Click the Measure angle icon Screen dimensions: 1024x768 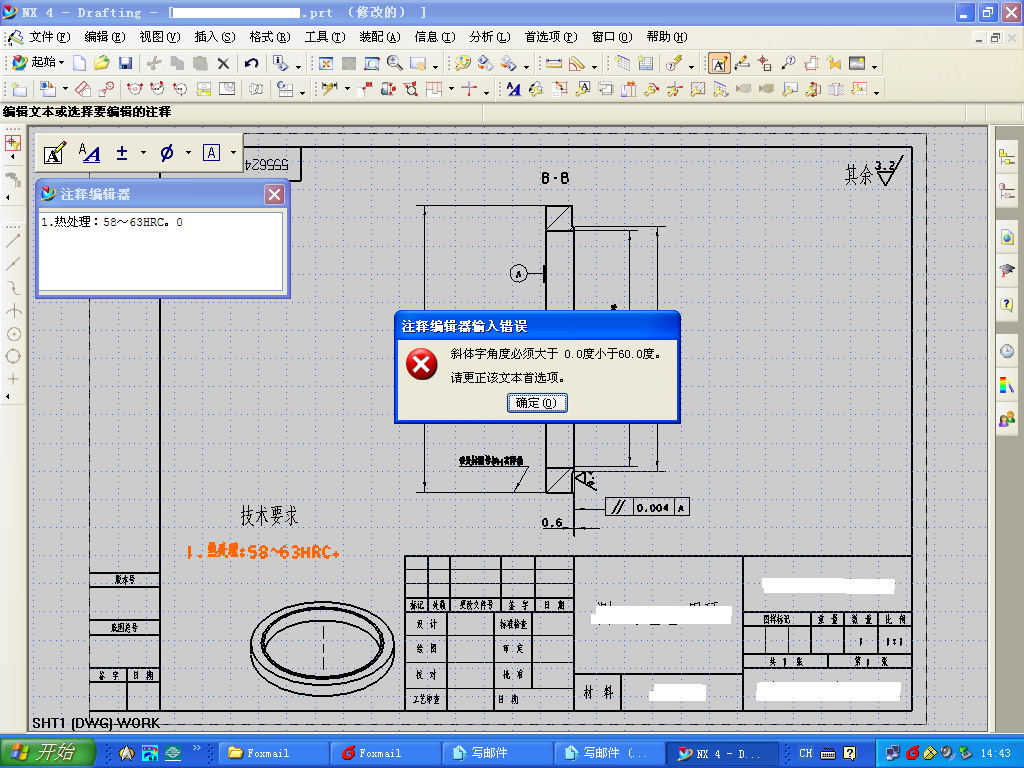point(577,63)
